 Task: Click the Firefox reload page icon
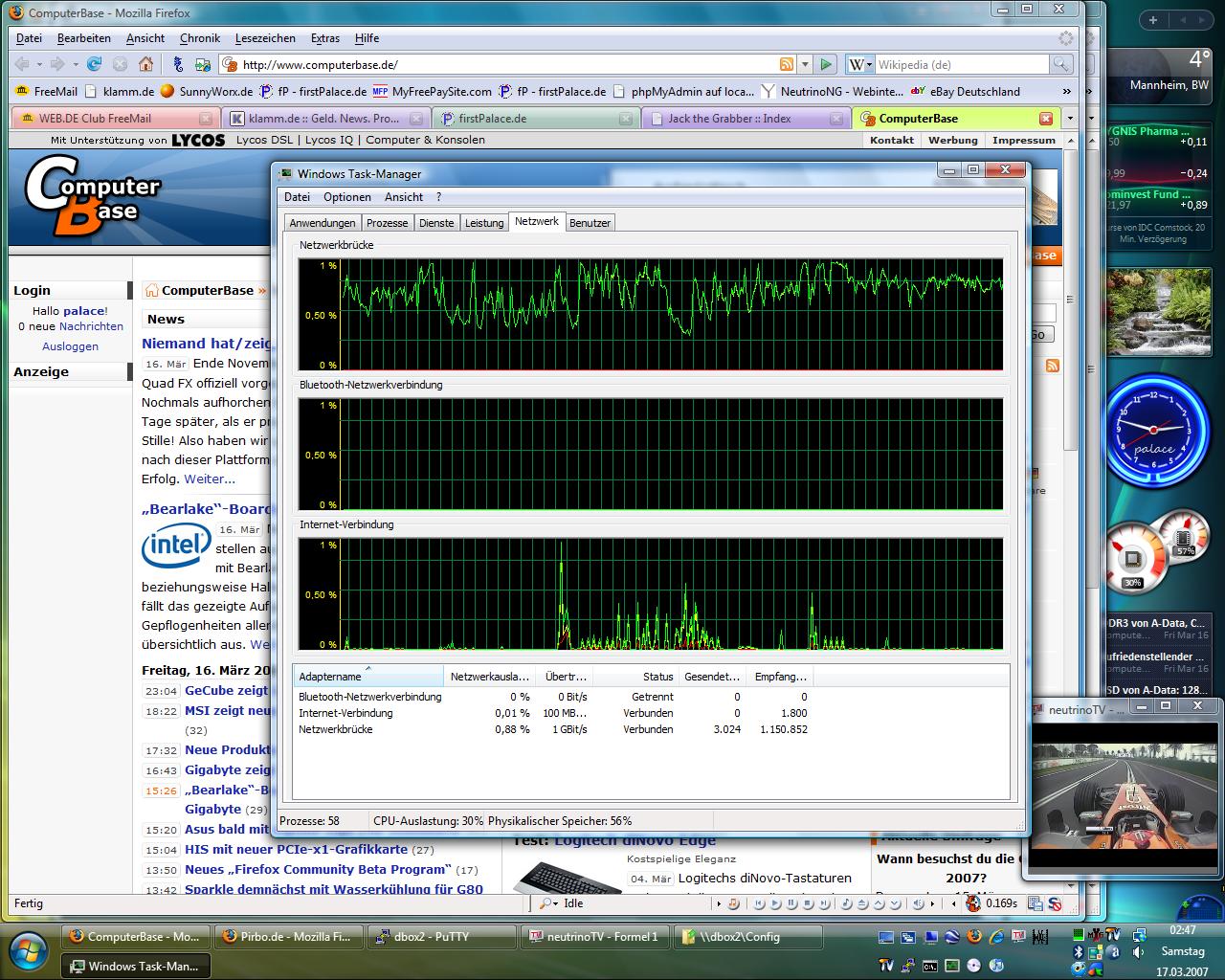[94, 64]
